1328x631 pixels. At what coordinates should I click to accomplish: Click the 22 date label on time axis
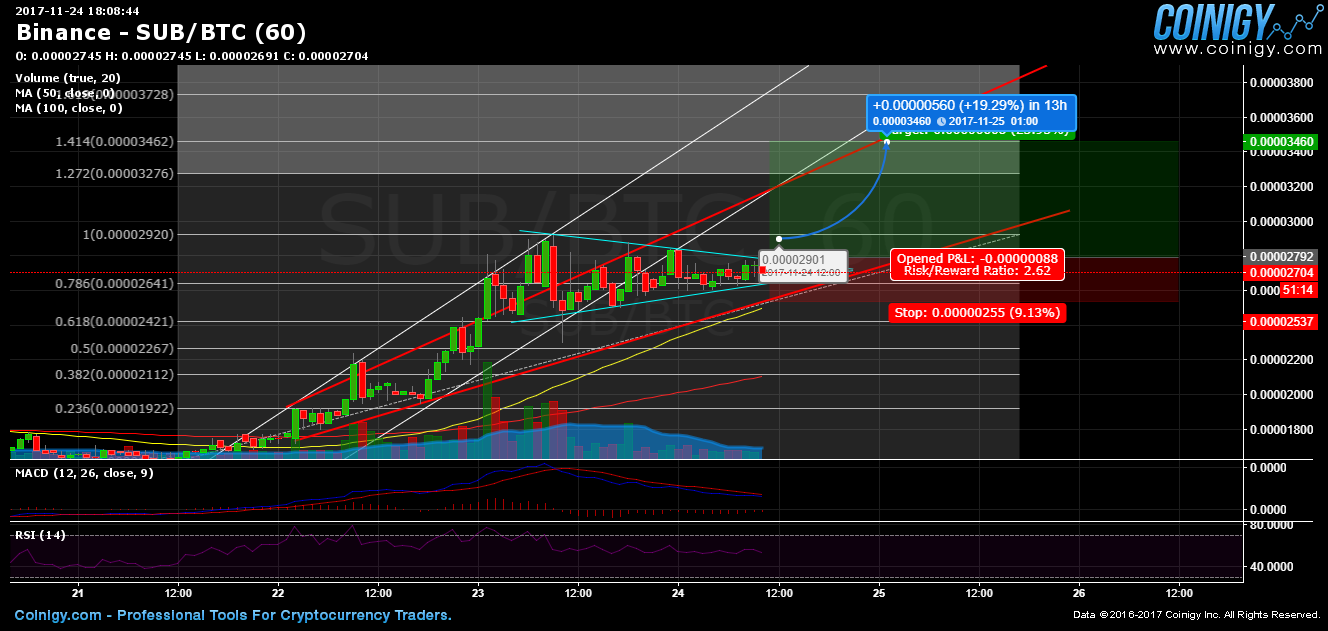278,593
